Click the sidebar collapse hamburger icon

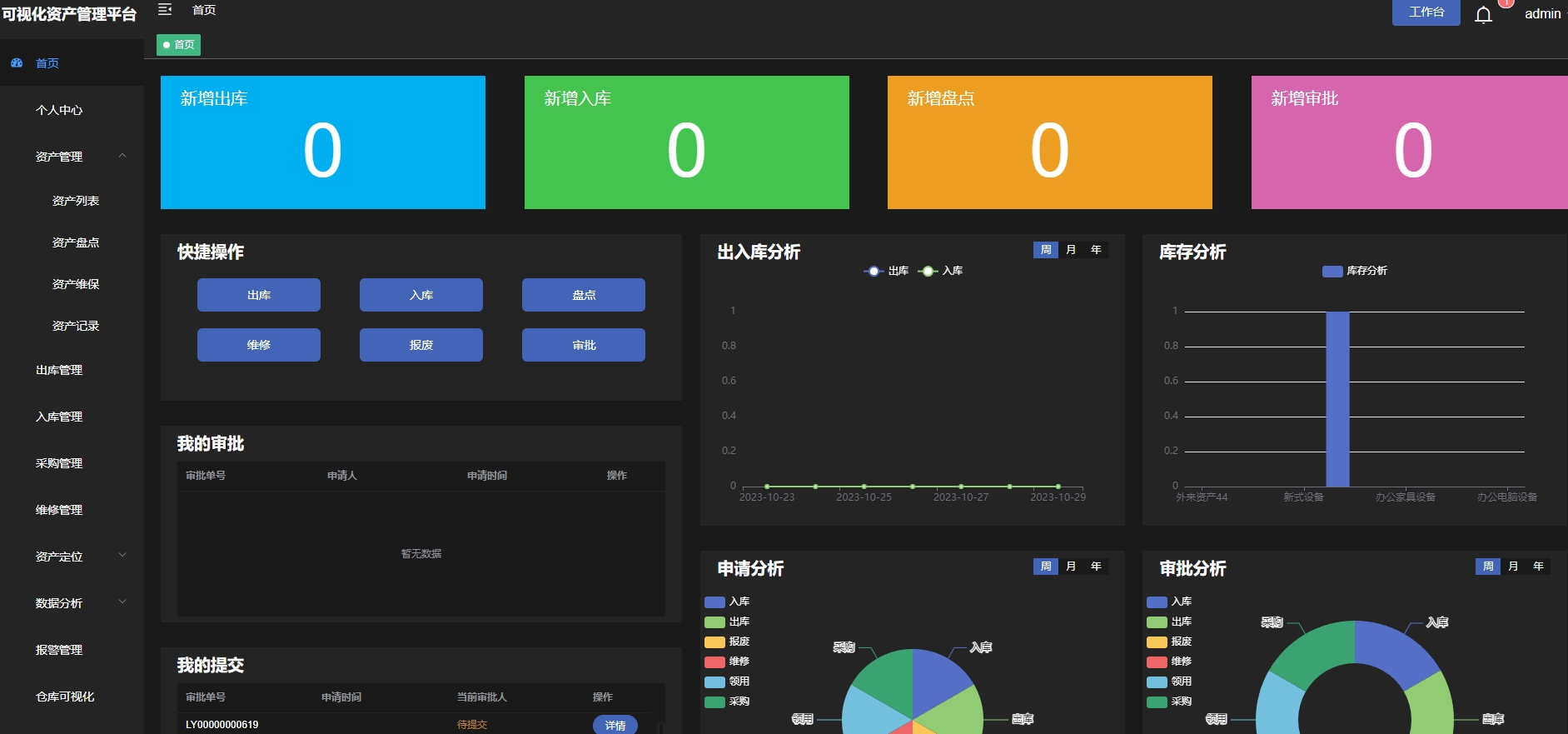(x=165, y=9)
